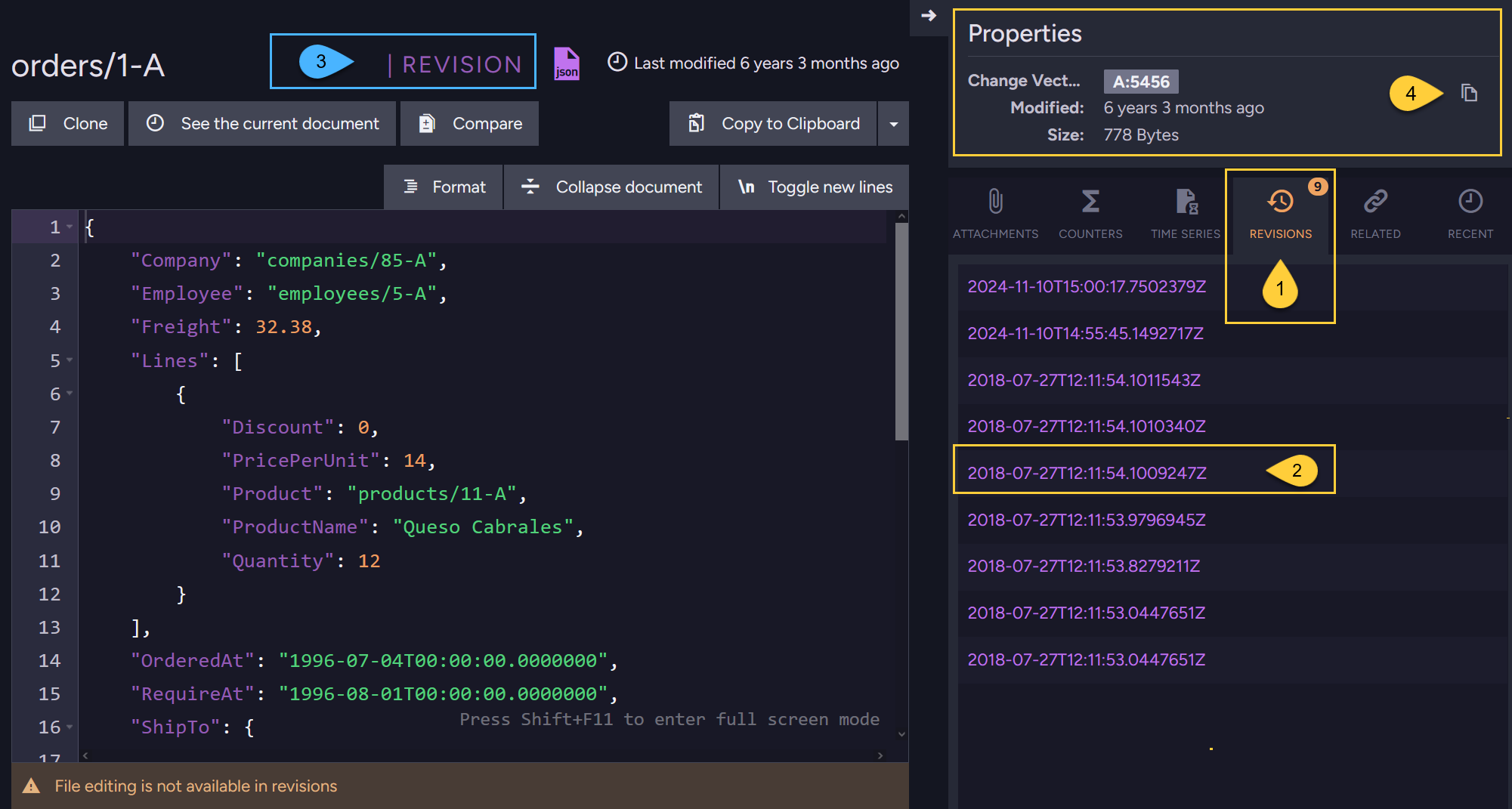Click the editor vertical scrollbar thumb
This screenshot has width=1512, height=809.
point(901,331)
